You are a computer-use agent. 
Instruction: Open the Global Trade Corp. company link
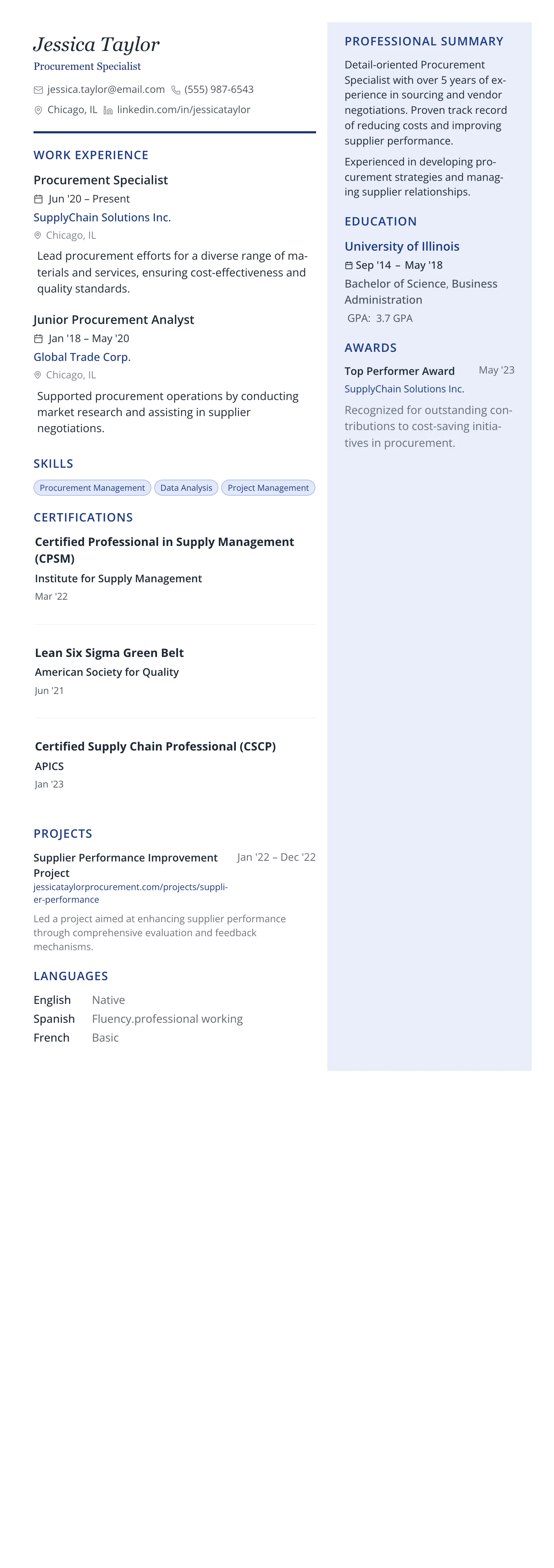[82, 357]
